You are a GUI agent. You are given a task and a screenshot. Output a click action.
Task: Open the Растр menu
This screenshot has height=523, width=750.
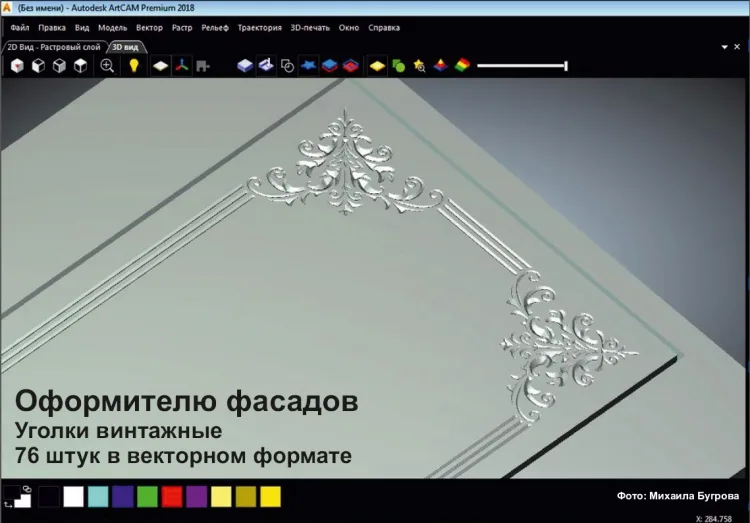click(182, 28)
